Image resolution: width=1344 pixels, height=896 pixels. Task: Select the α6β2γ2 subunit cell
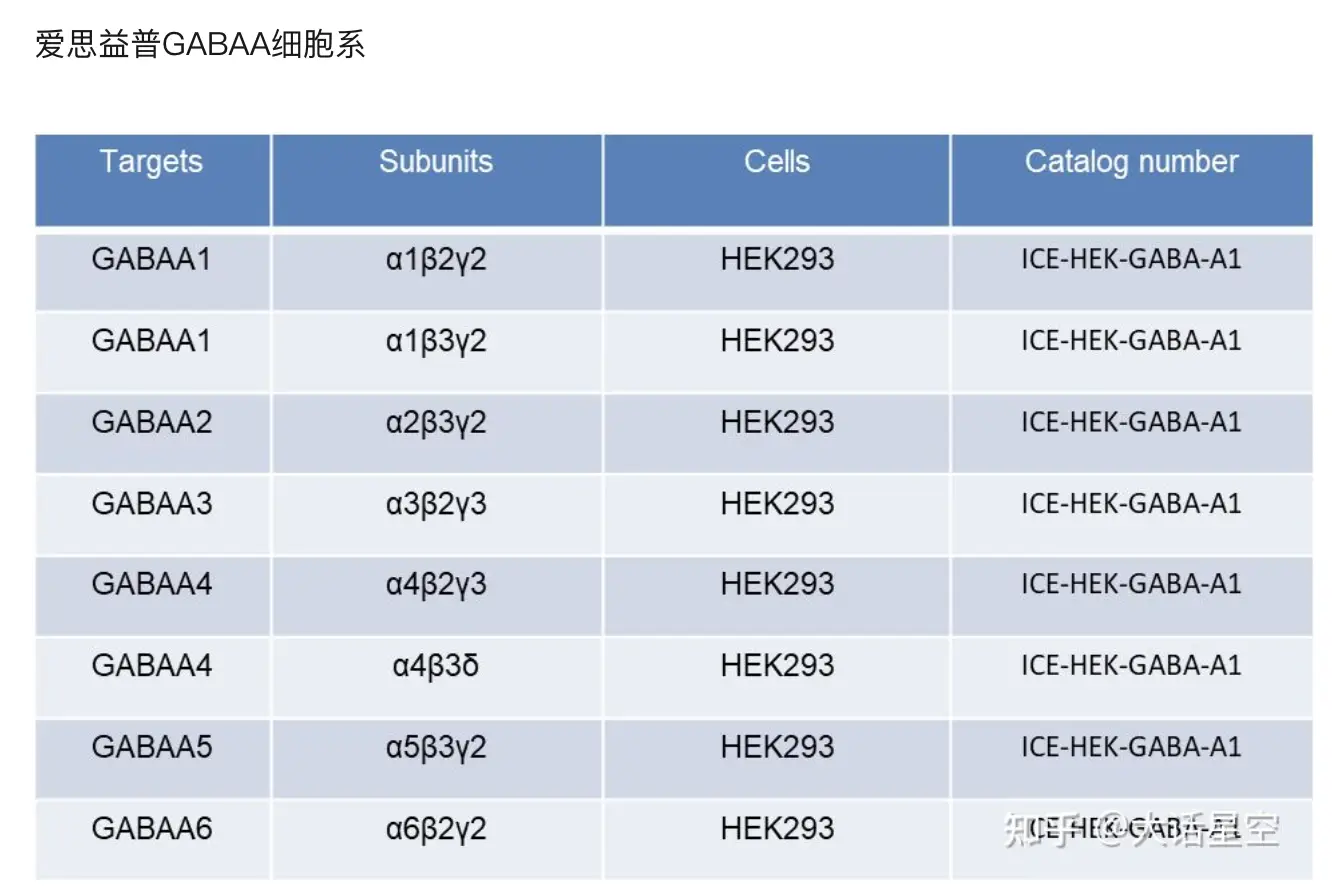pyautogui.click(x=436, y=840)
